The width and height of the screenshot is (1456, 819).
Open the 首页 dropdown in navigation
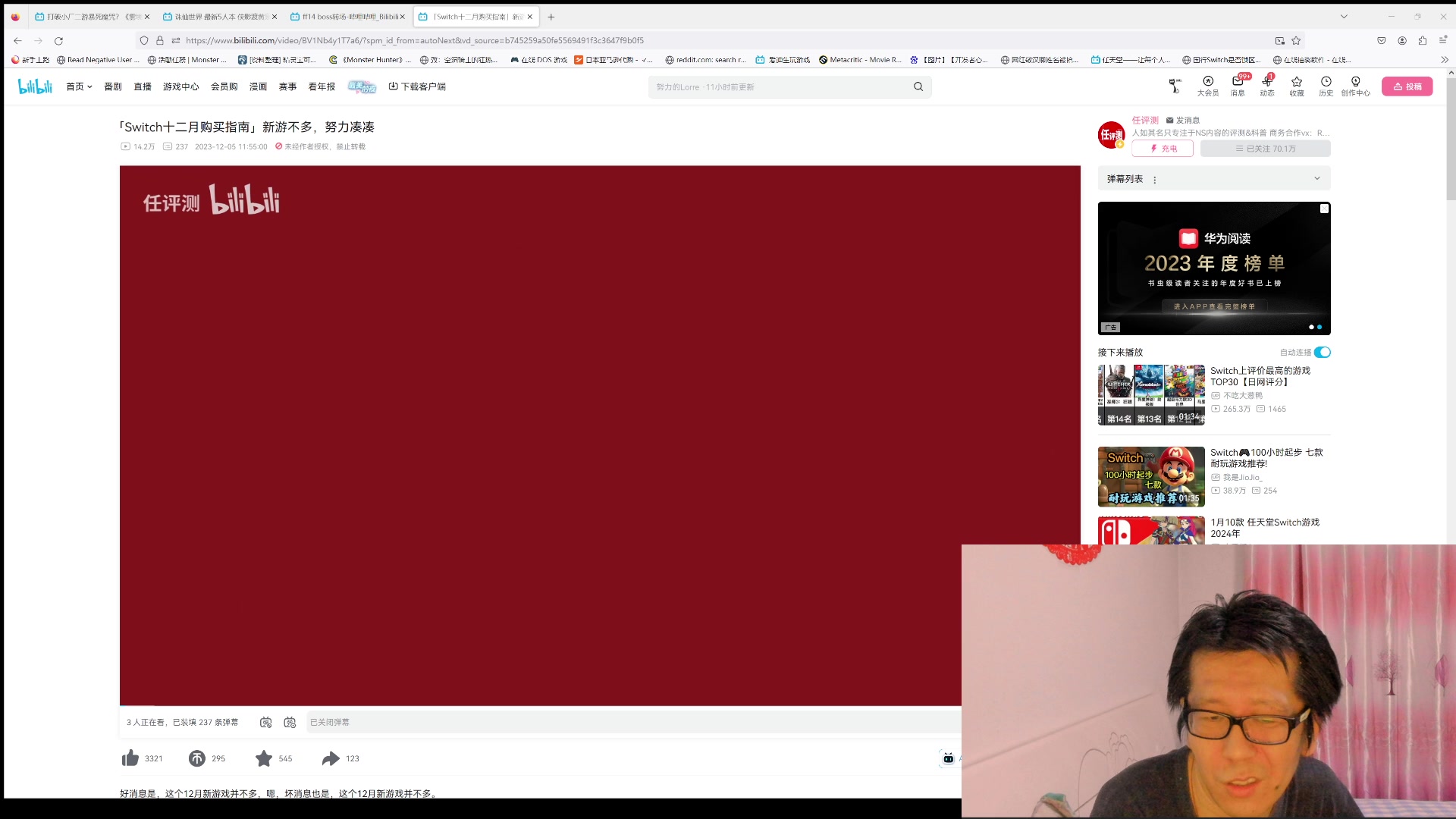pos(79,86)
